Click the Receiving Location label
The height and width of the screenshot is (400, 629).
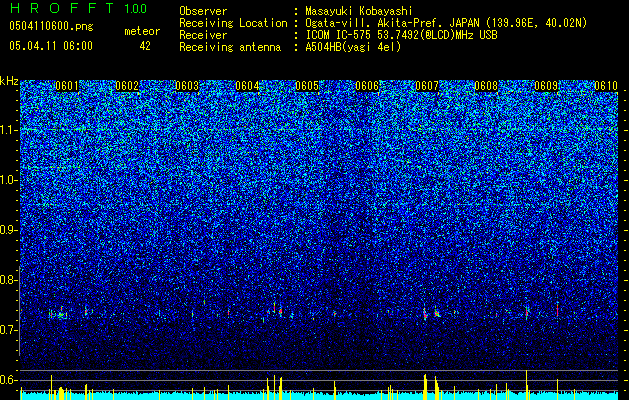pos(233,23)
